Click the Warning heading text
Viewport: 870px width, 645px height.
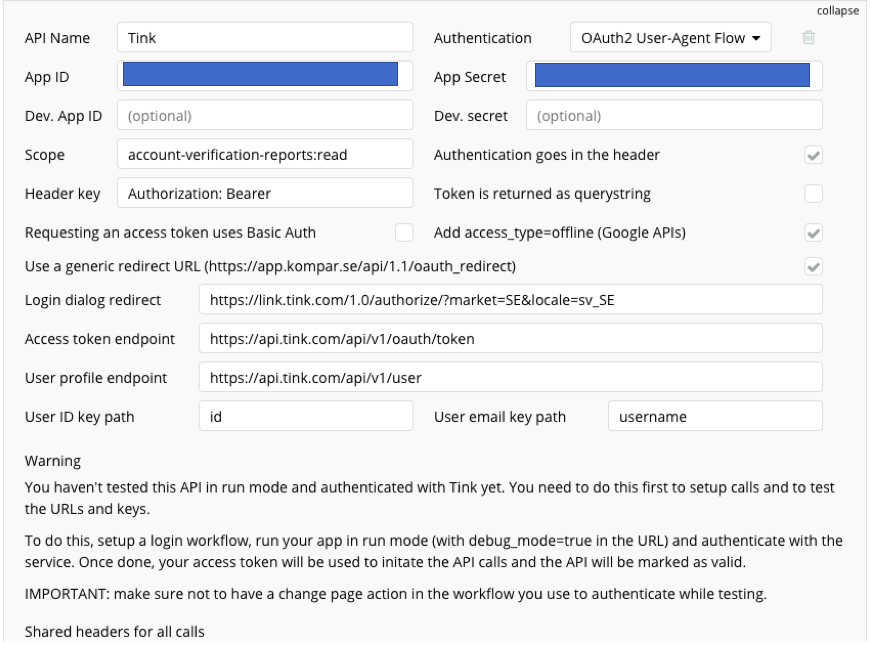tap(53, 461)
